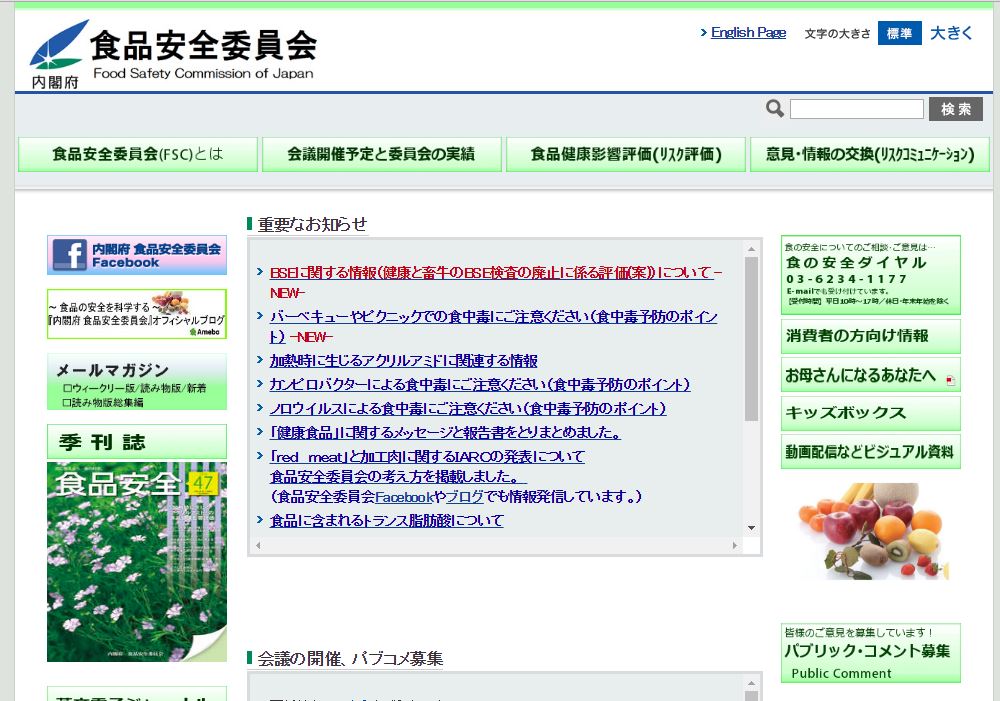Image resolution: width=1000 pixels, height=701 pixels.
Task: Open the キッズボックス button
Action: pos(870,413)
